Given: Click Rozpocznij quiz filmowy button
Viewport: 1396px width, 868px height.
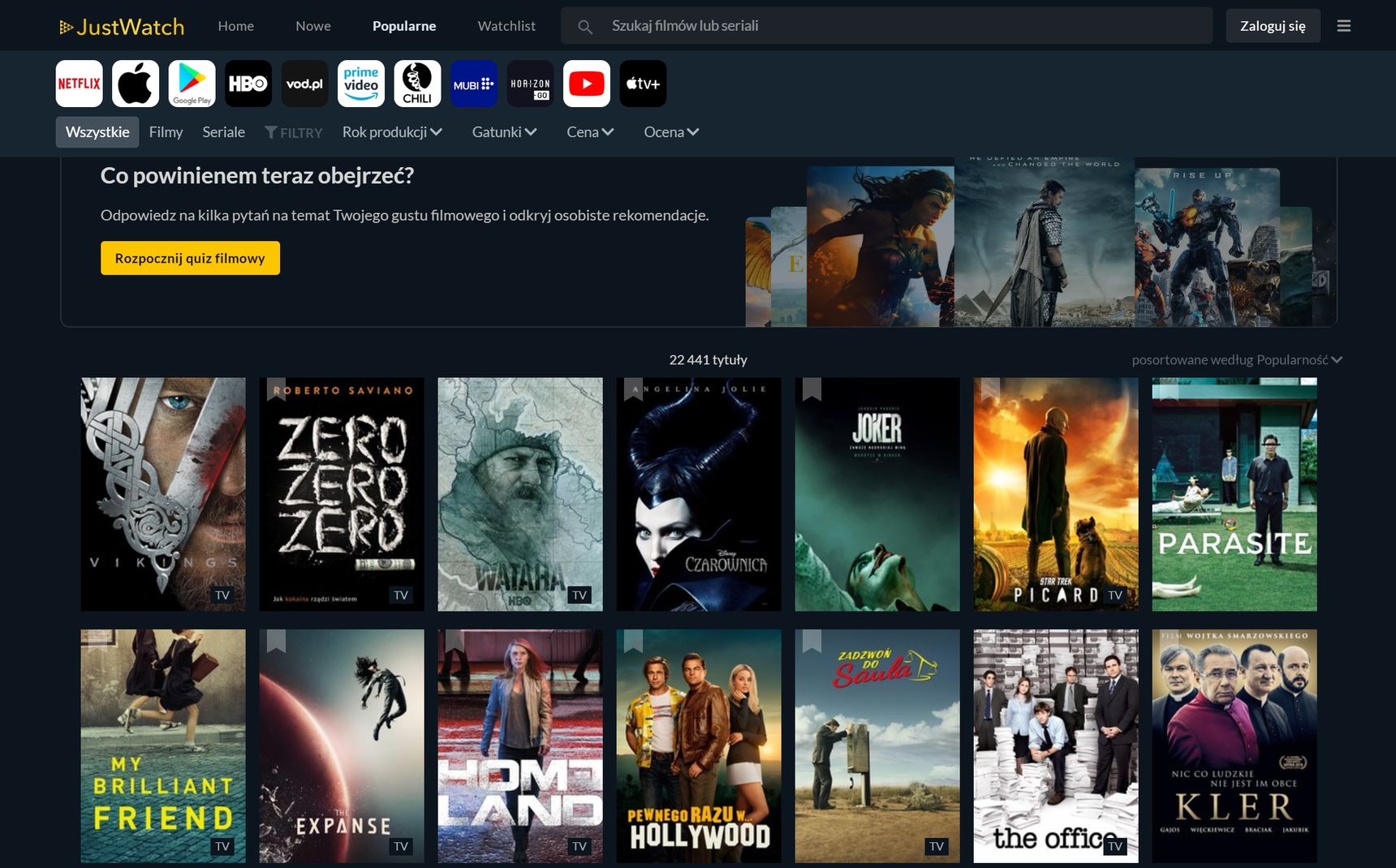Looking at the screenshot, I should coord(190,258).
